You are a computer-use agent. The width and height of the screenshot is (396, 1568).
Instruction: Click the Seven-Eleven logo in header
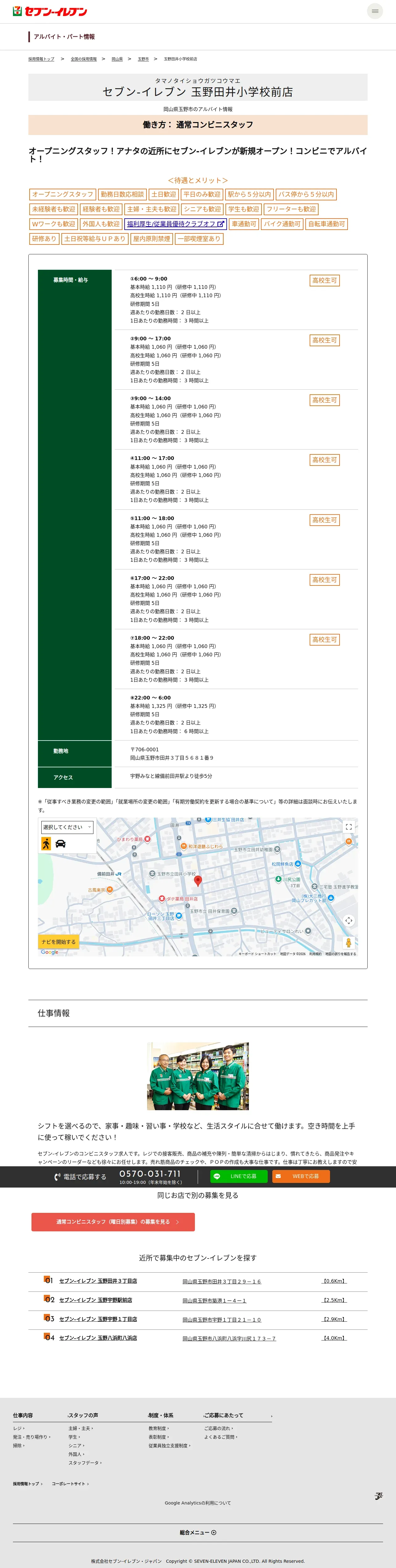point(50,11)
